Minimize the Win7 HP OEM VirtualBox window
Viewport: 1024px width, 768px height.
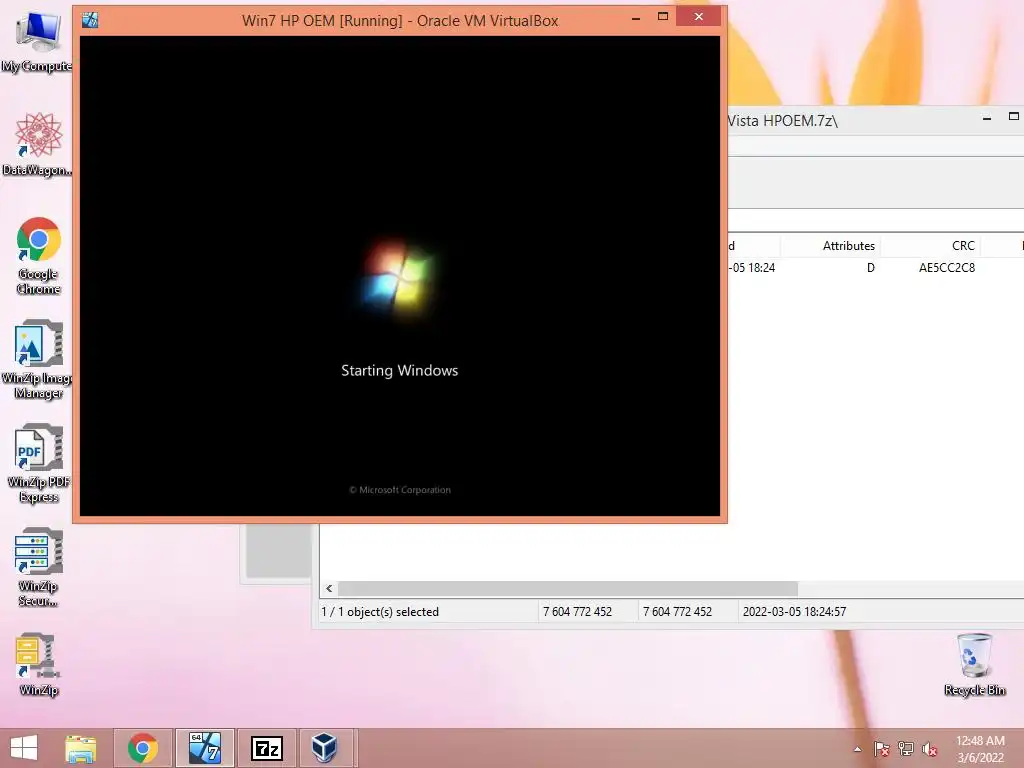[x=636, y=18]
